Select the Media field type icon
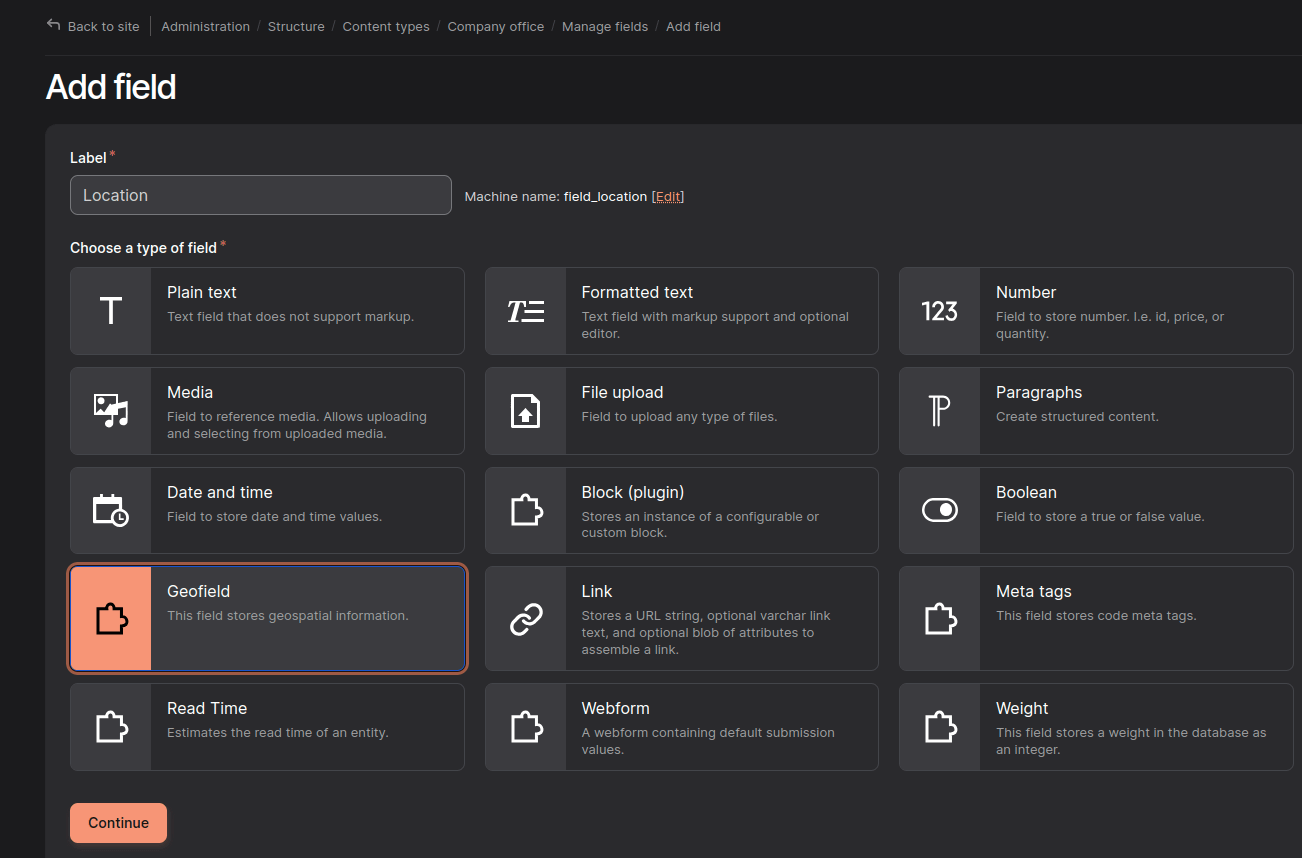 coord(111,411)
